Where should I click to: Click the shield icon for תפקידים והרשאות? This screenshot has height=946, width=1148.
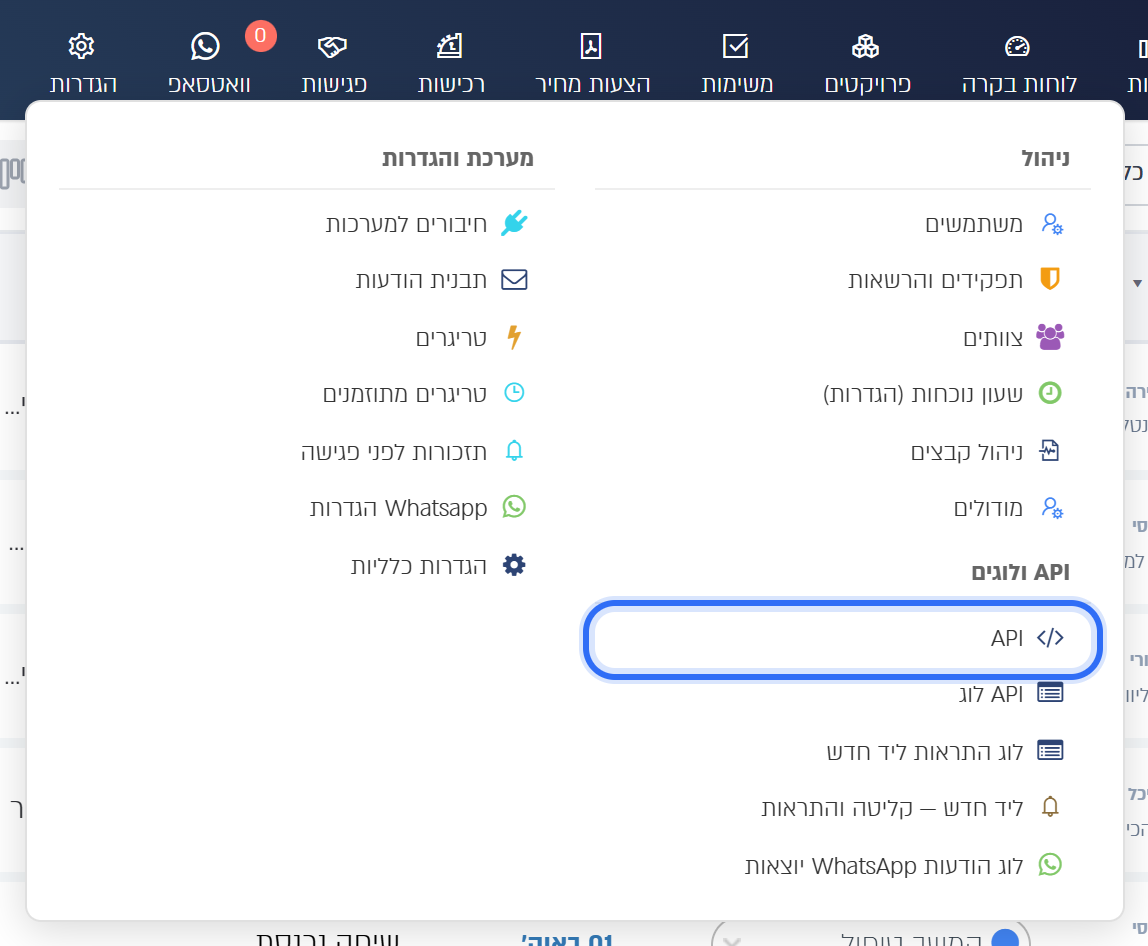pyautogui.click(x=1050, y=279)
